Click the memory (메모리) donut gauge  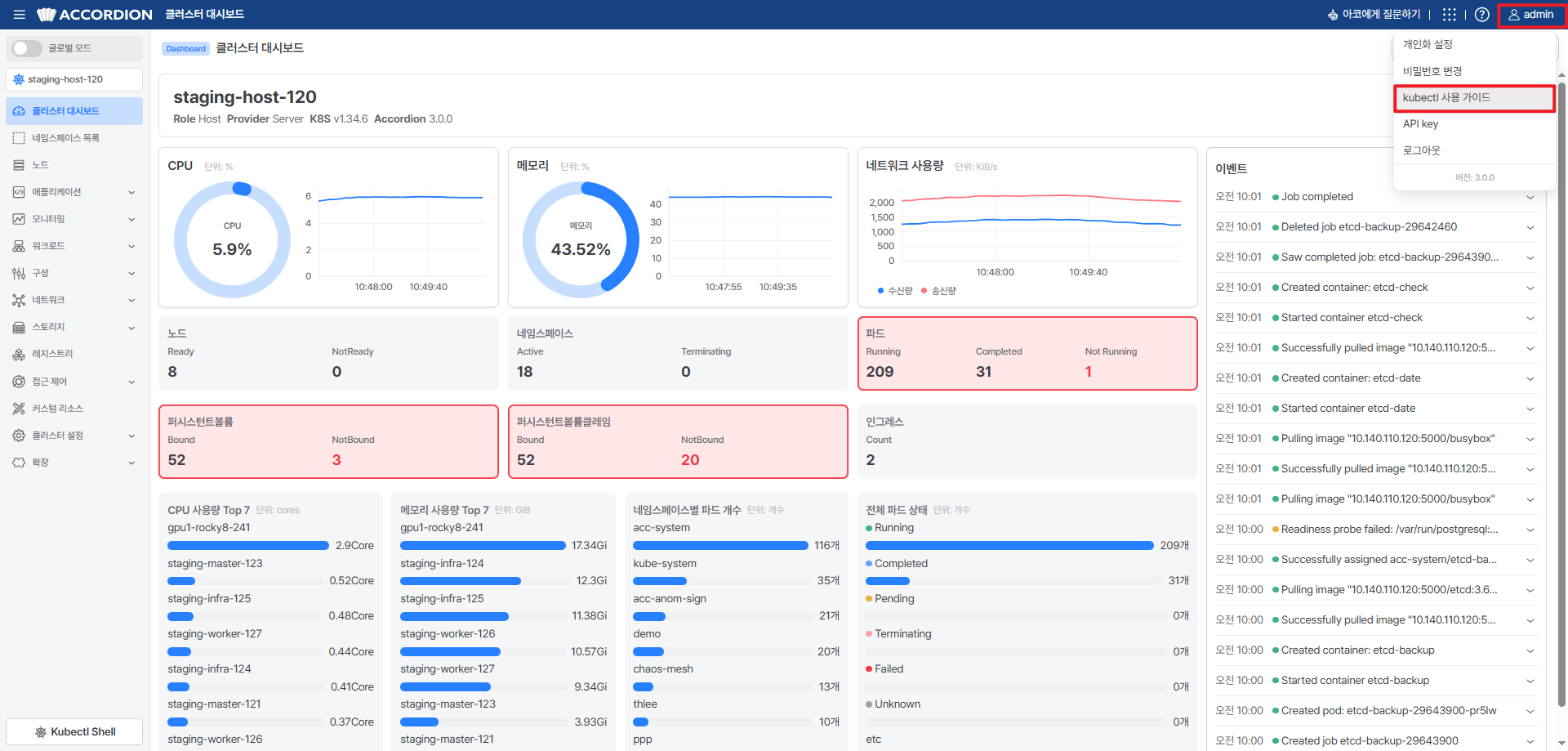pyautogui.click(x=581, y=239)
